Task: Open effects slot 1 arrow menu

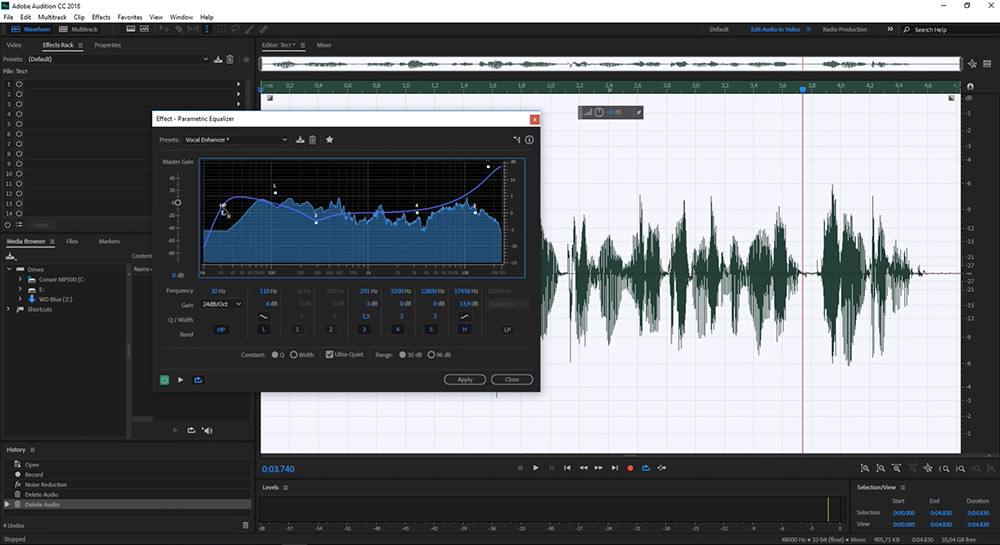Action: (x=239, y=84)
